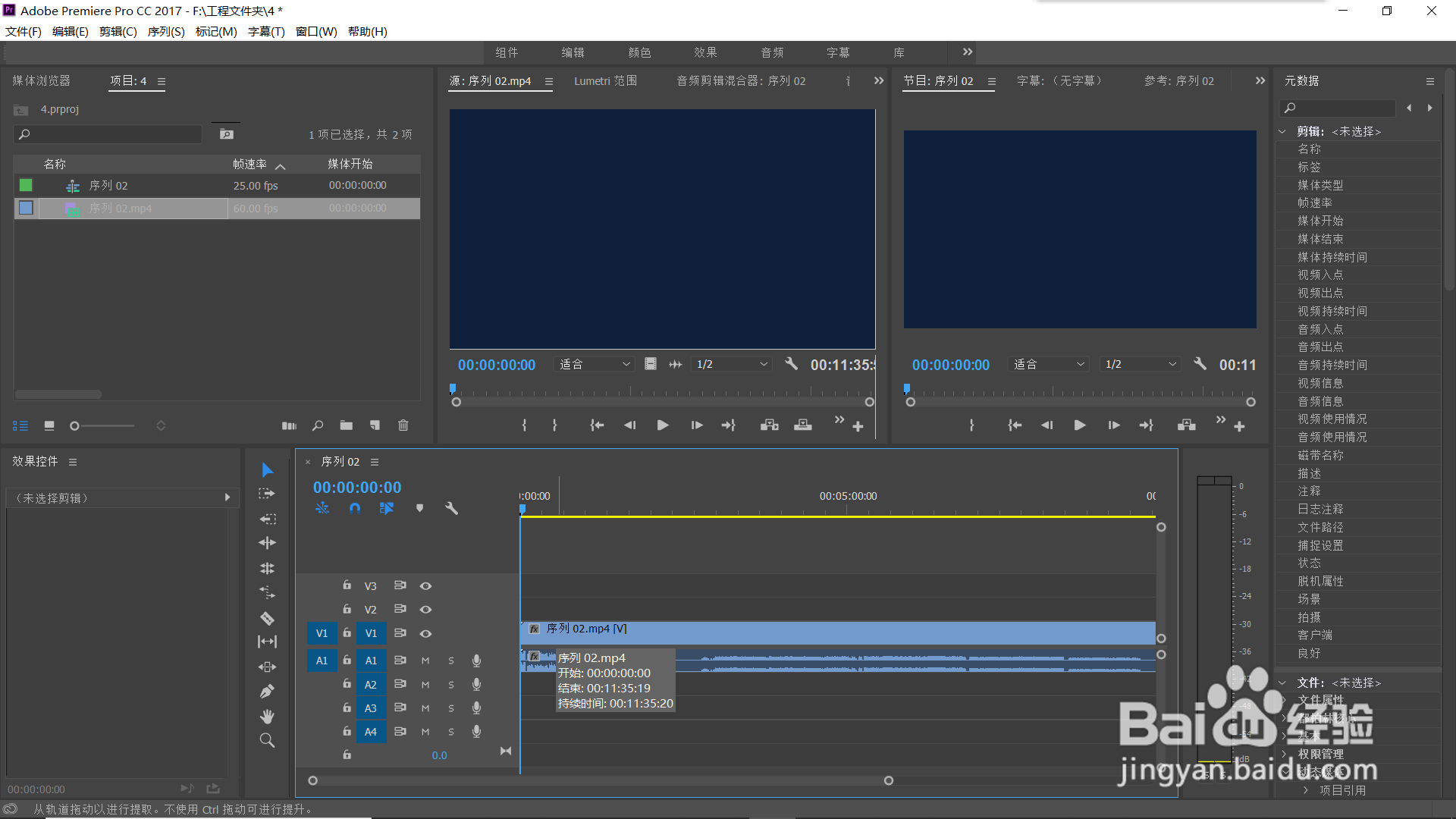Add marker in timeline header
The width and height of the screenshot is (1456, 819).
point(419,508)
